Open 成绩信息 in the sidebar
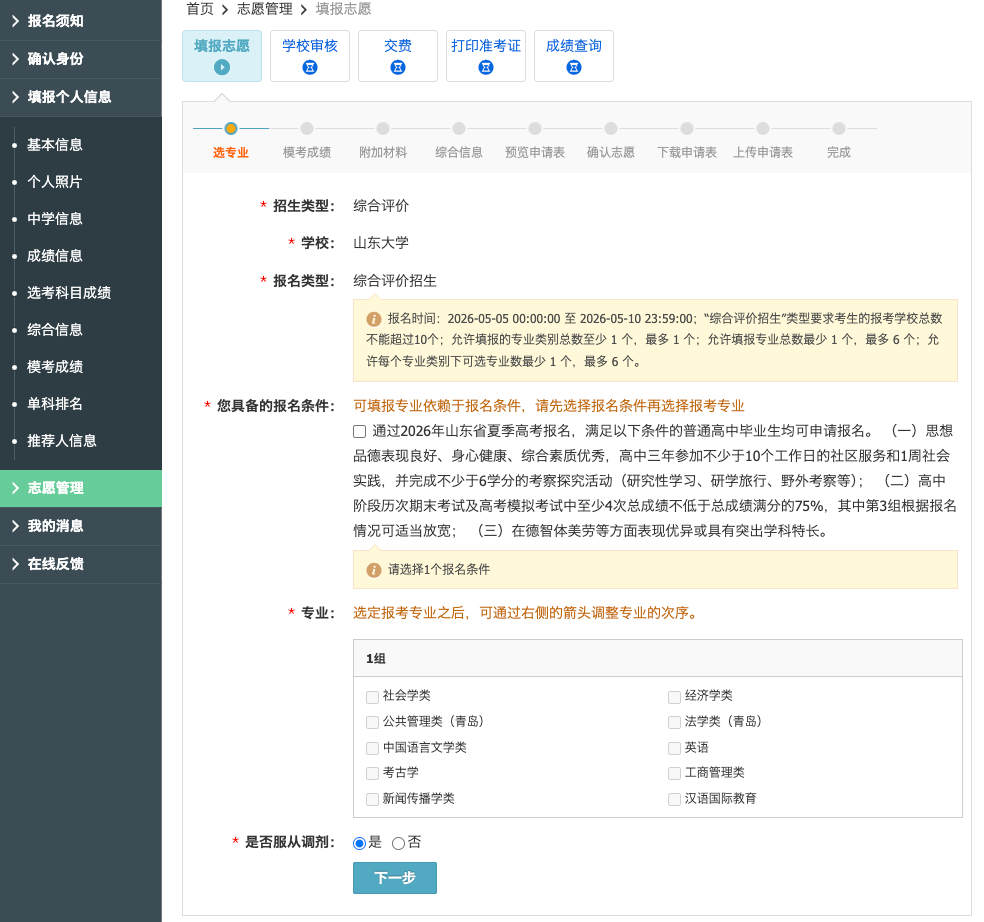Image resolution: width=984 pixels, height=922 pixels. pos(55,256)
